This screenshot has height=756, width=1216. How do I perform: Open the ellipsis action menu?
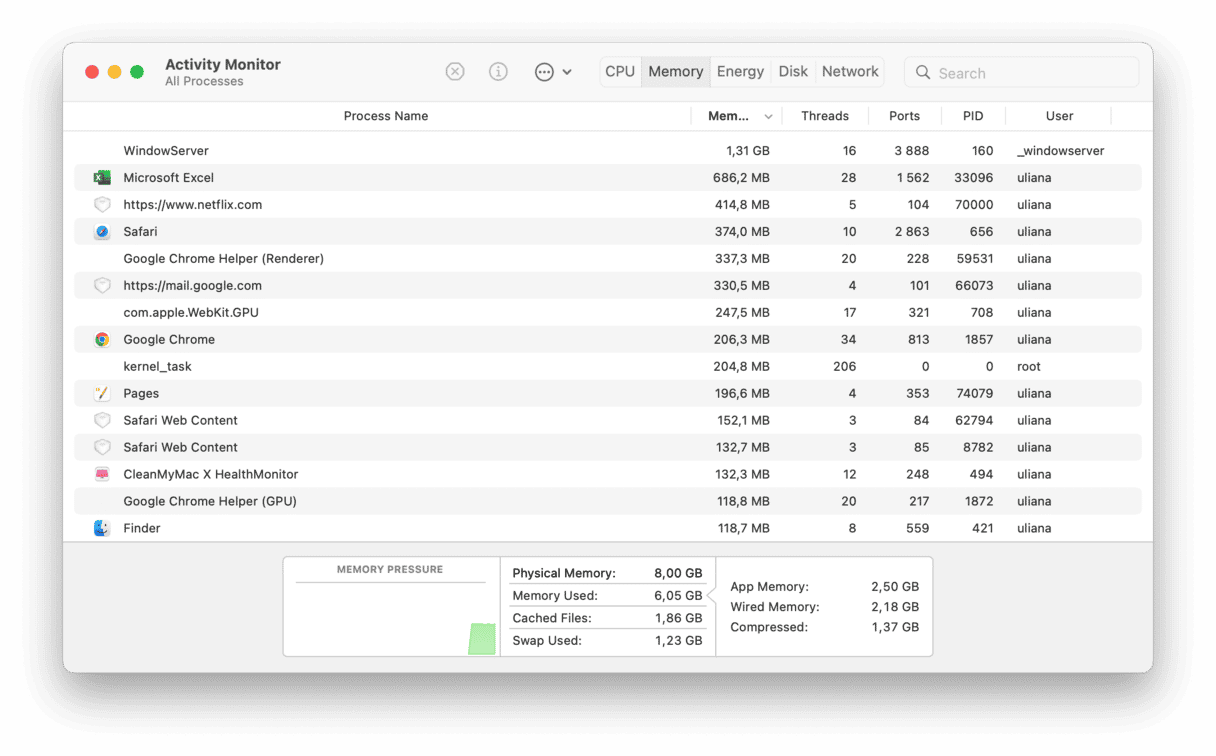[552, 72]
